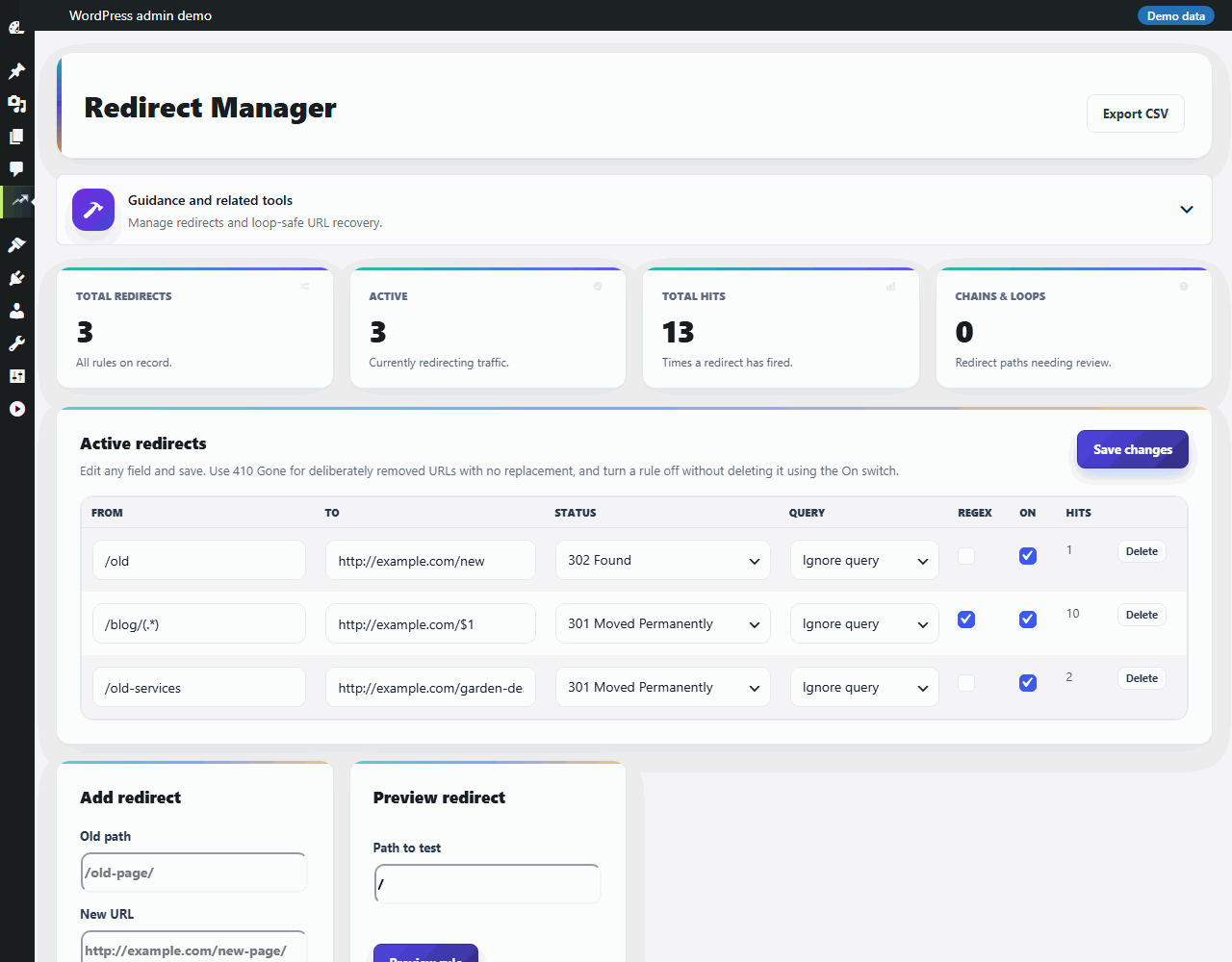Click the FROM column header
This screenshot has height=962, width=1232.
tap(107, 513)
